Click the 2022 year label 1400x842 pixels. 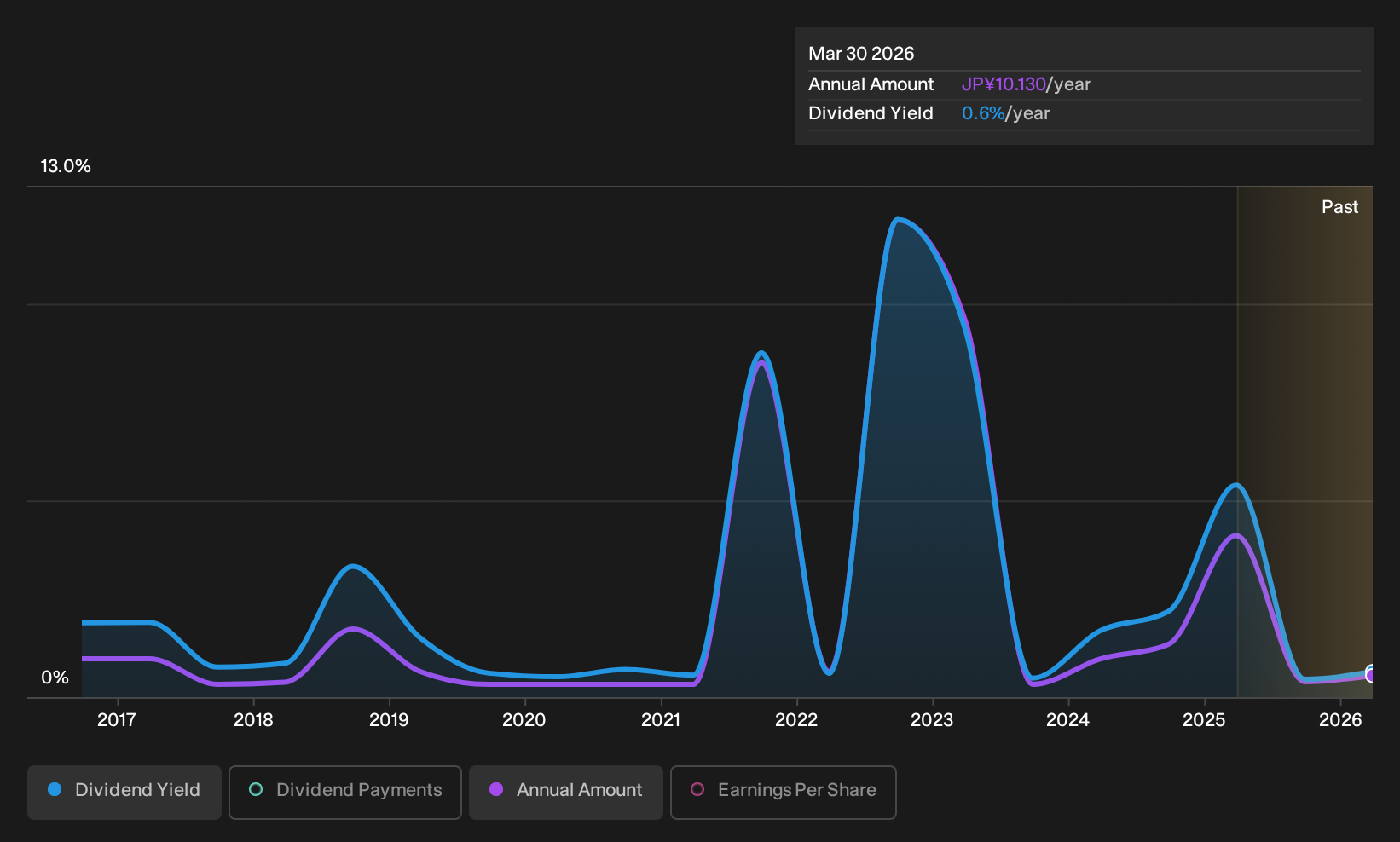[x=796, y=720]
